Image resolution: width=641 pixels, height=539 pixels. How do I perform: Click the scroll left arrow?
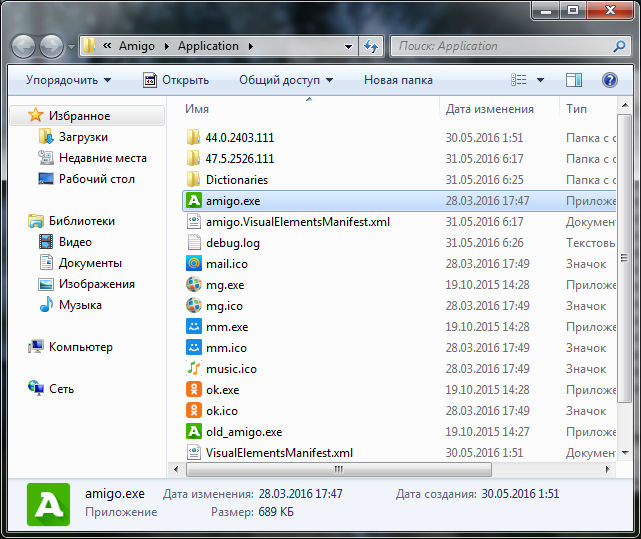[176, 469]
